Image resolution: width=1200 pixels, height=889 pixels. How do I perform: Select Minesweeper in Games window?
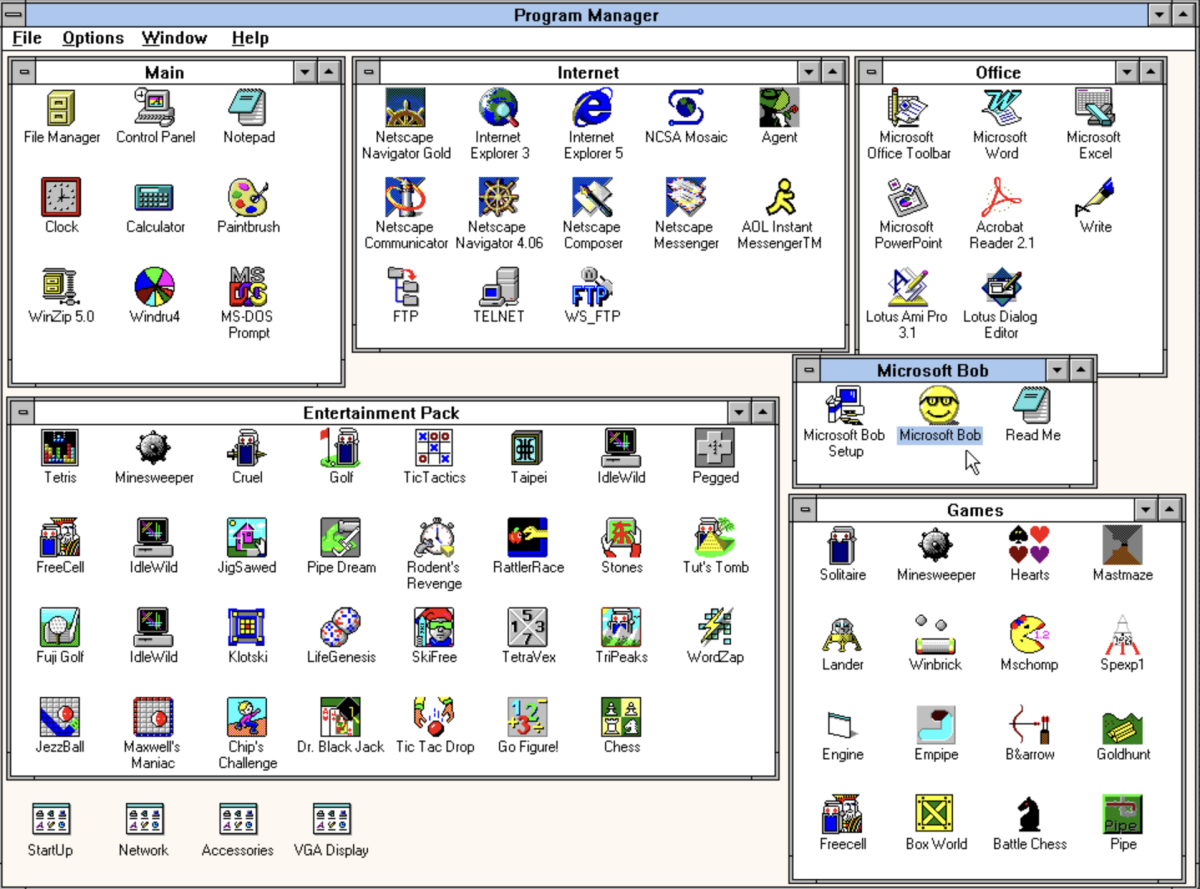[936, 546]
